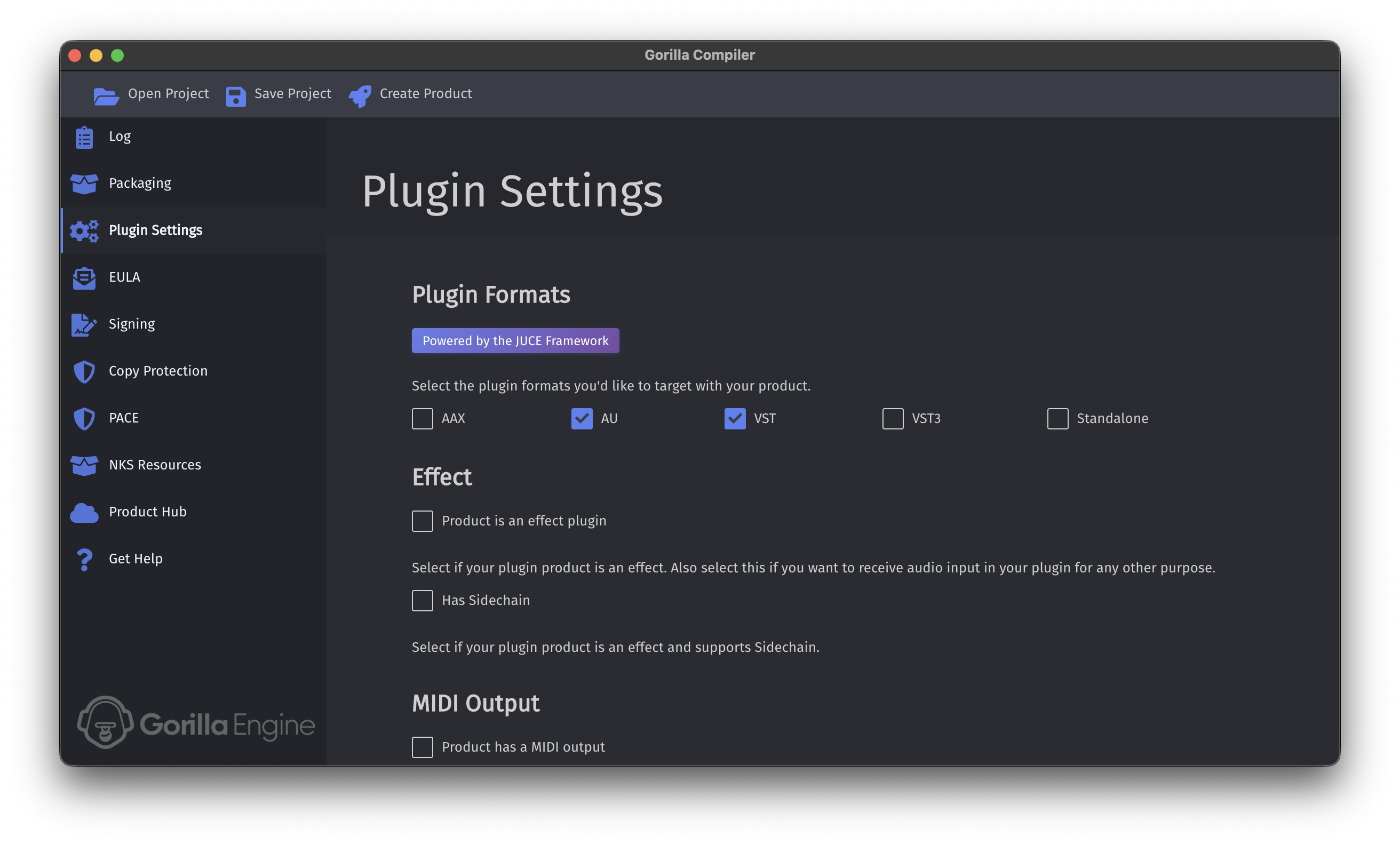
Task: Click the NKS Resources box icon
Action: coord(84,465)
